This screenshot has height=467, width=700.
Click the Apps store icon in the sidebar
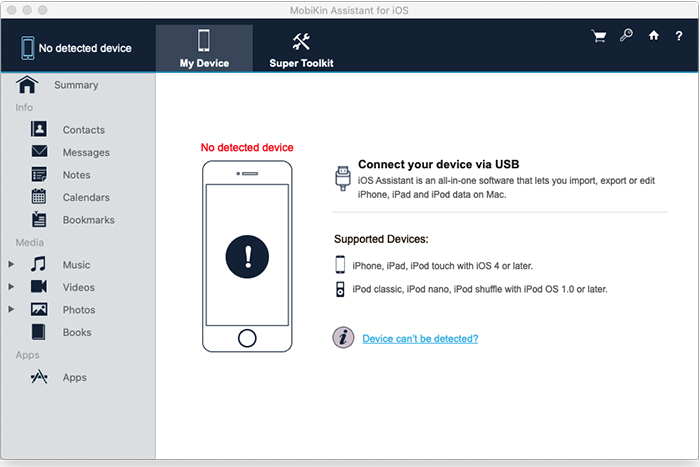point(39,377)
